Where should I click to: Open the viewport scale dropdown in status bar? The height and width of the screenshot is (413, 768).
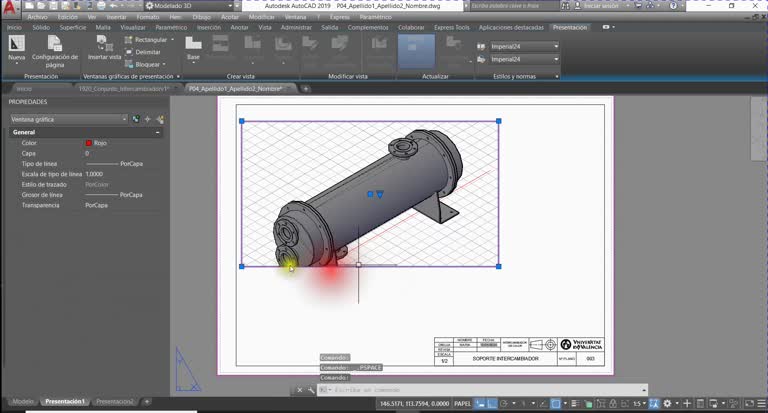(638, 404)
